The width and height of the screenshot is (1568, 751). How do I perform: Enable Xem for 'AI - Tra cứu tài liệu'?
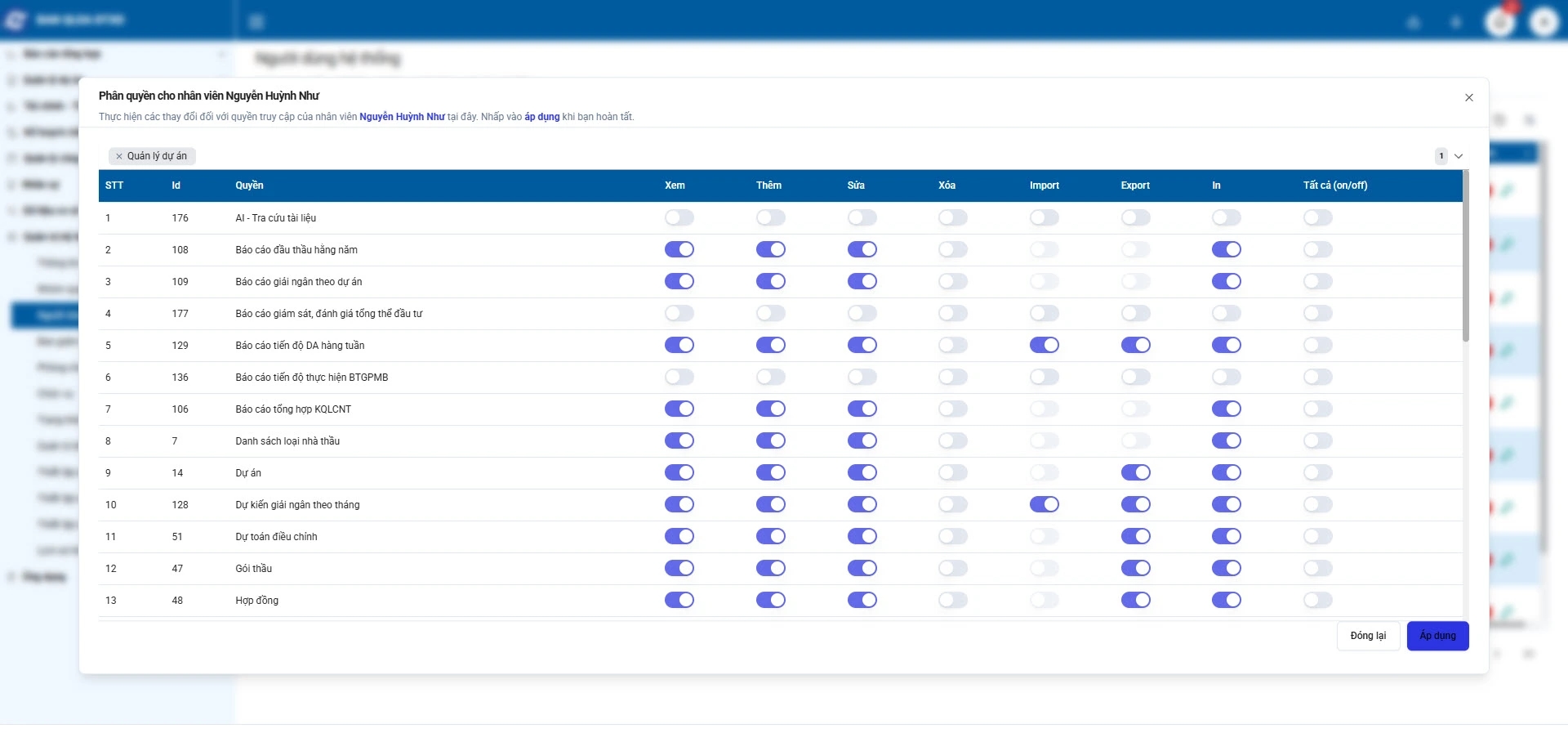coord(679,218)
